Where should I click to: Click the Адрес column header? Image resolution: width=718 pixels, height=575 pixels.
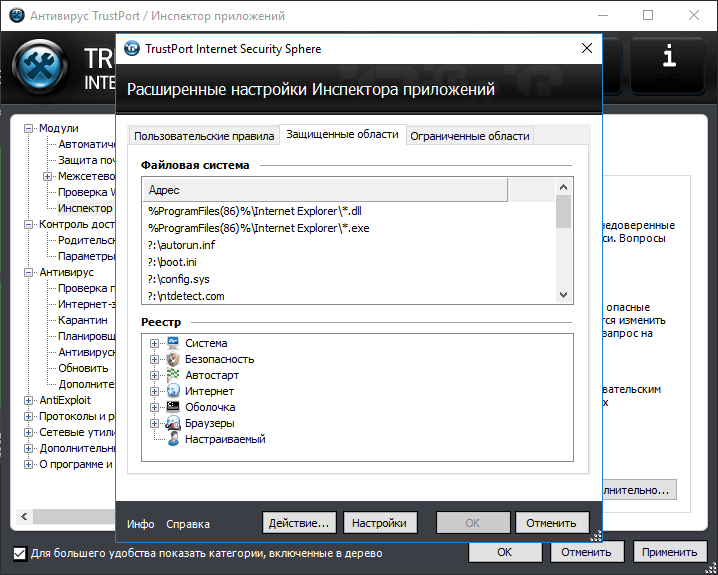point(325,190)
